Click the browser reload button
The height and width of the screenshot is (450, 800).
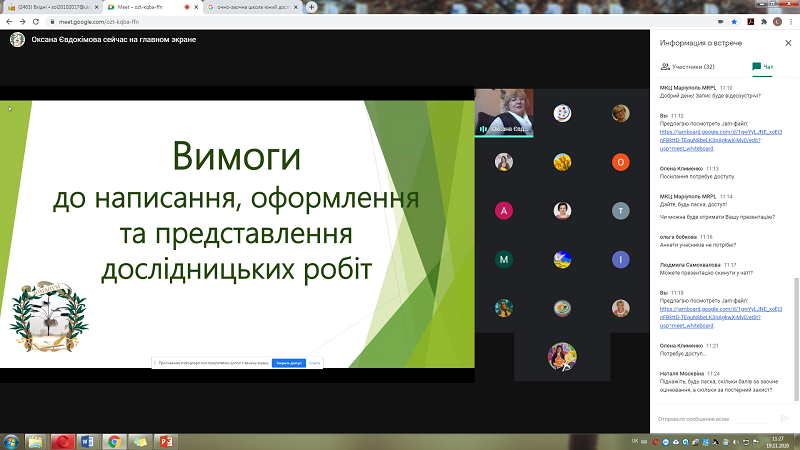(37, 20)
